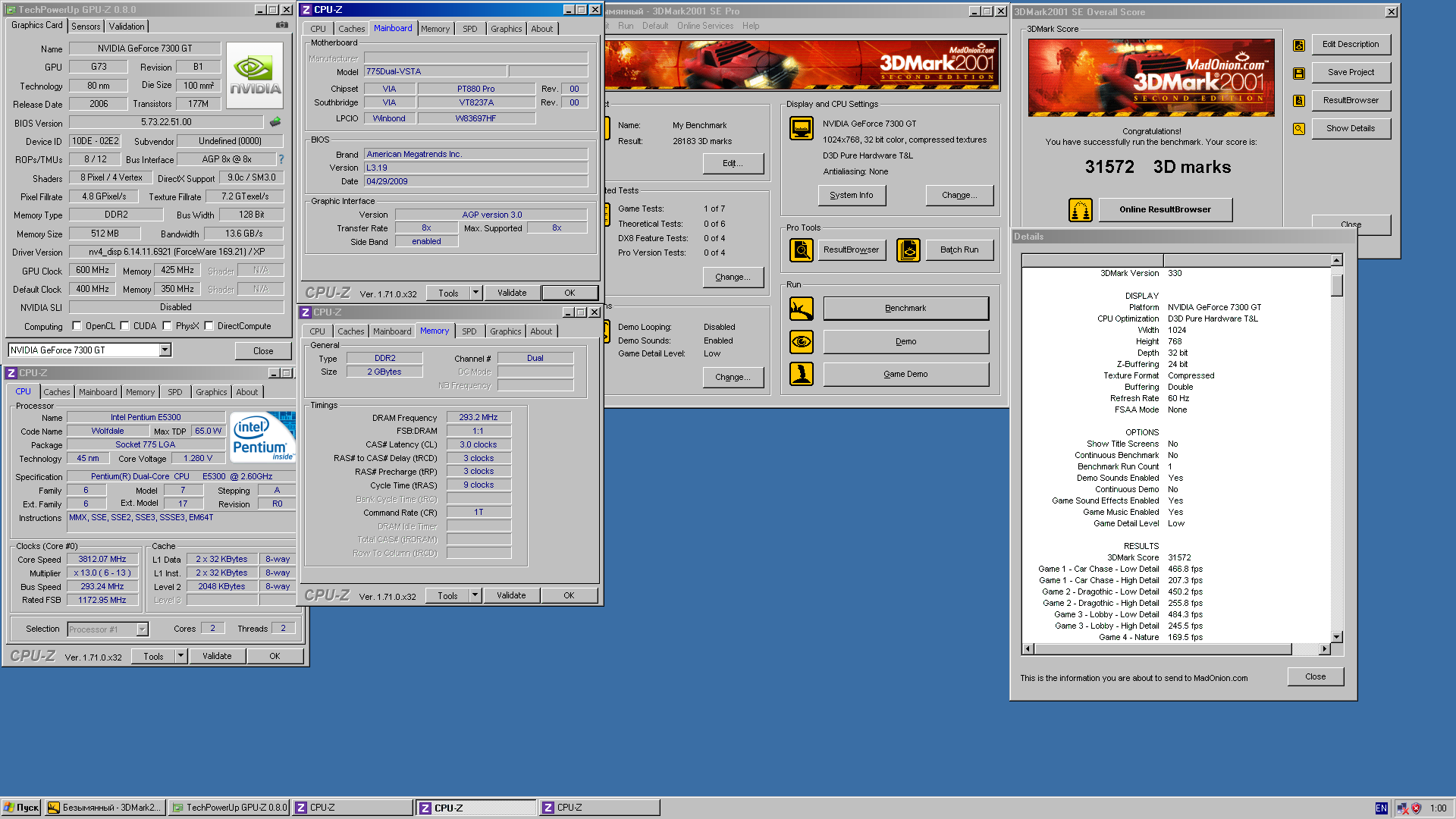Open SPD tab in CPU-Z Mainboard window
The image size is (1456, 819).
tap(470, 29)
